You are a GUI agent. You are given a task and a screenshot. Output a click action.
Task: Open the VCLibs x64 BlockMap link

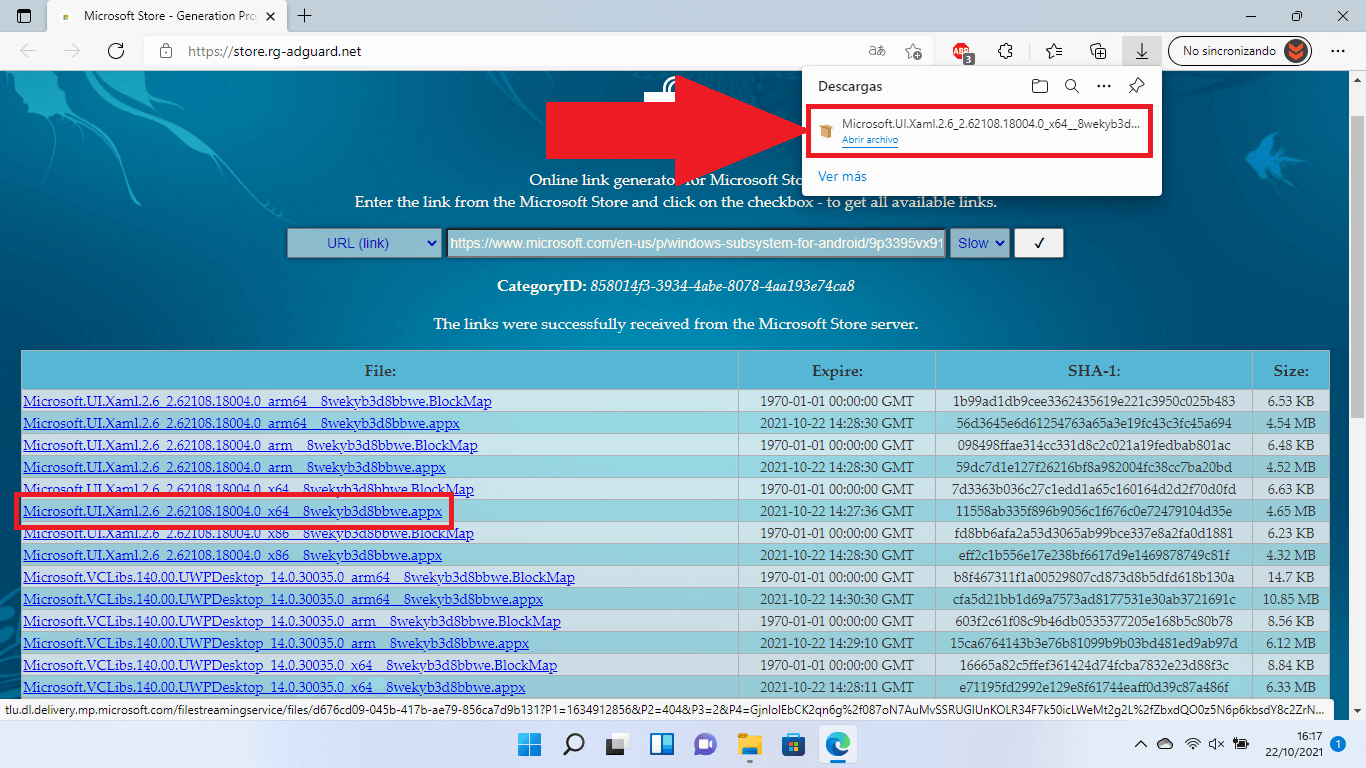[290, 665]
